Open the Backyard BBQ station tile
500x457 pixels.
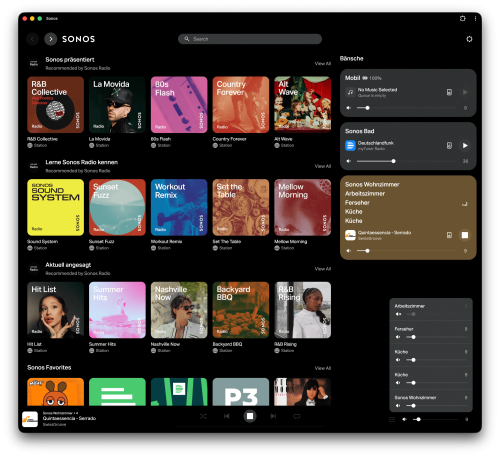[x=241, y=310]
